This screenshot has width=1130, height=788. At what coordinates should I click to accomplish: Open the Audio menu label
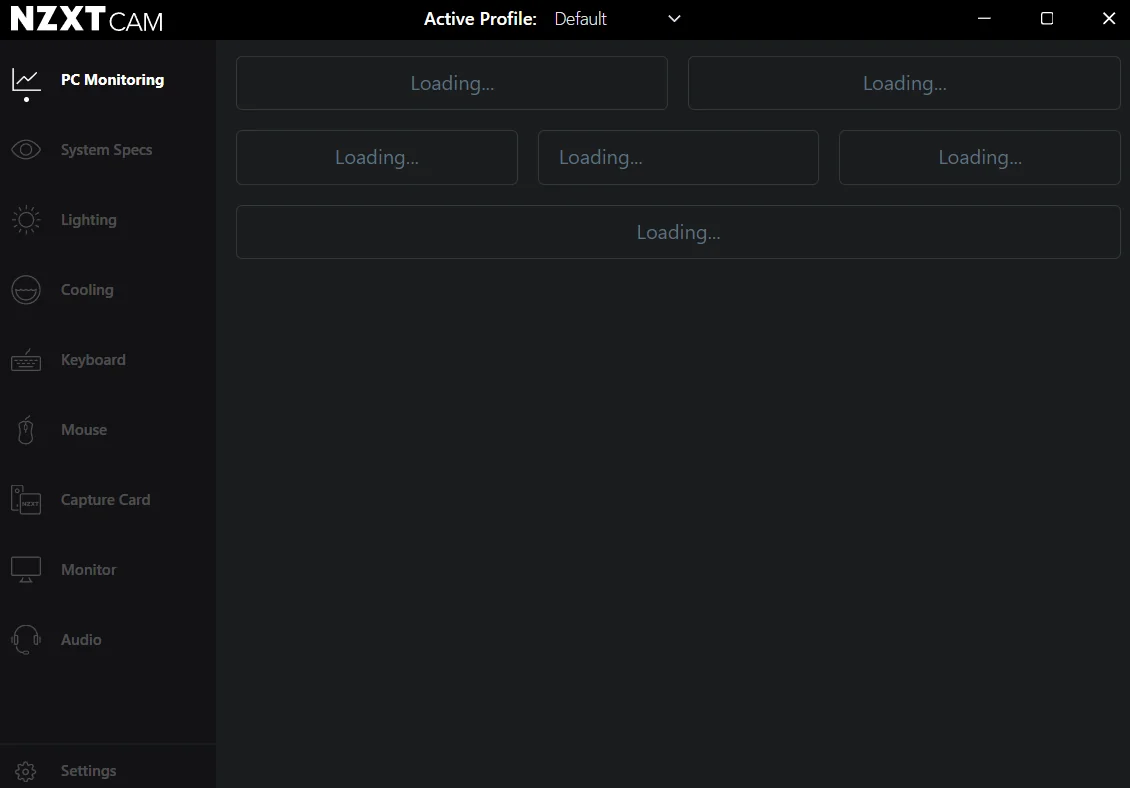81,639
